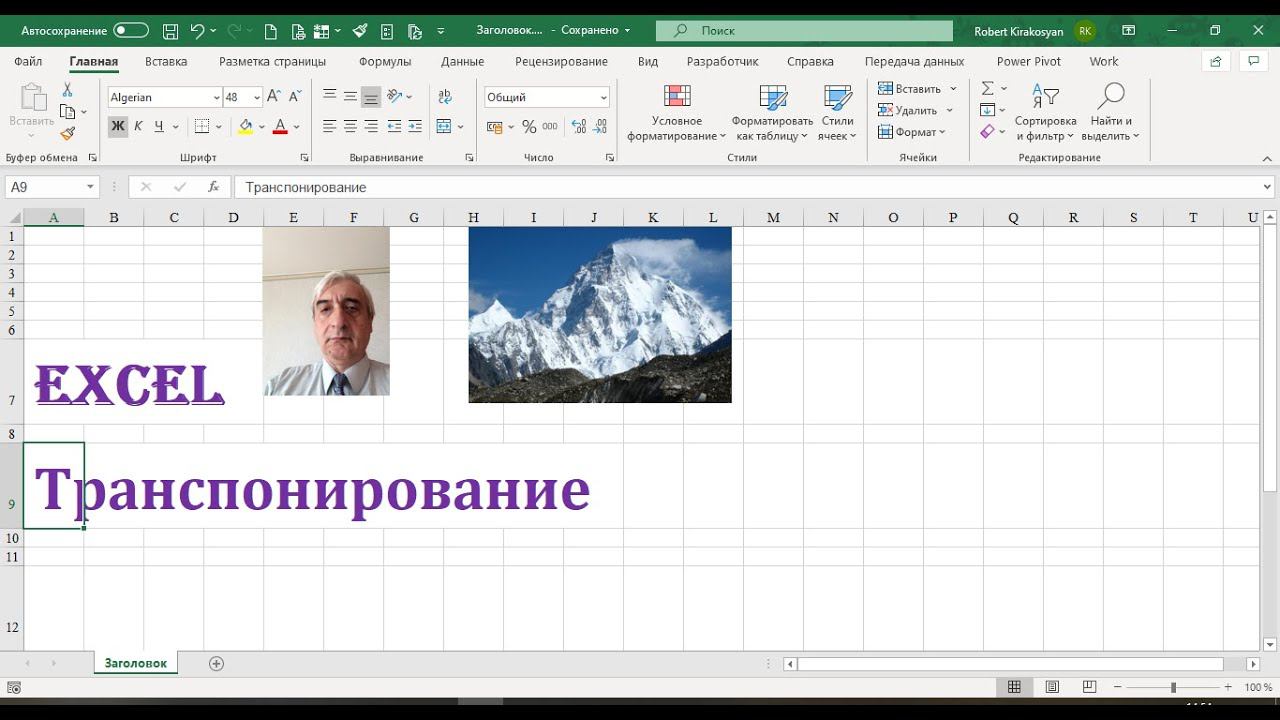Toggle bottom vertical alignment
This screenshot has height=720, width=1280.
pyautogui.click(x=371, y=97)
